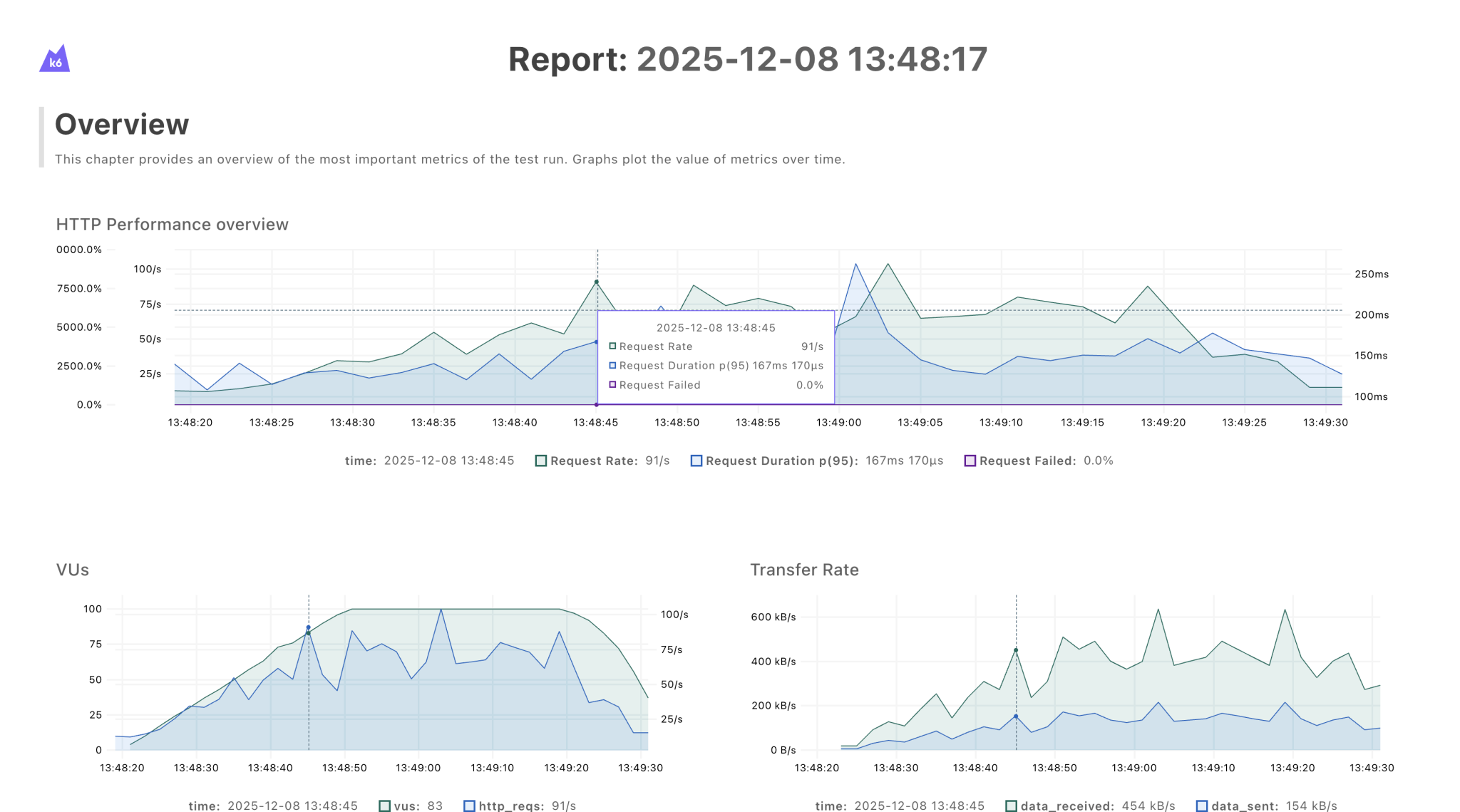Viewport: 1460px width, 812px height.
Task: Toggle vus series in VUs legend
Action: [385, 806]
